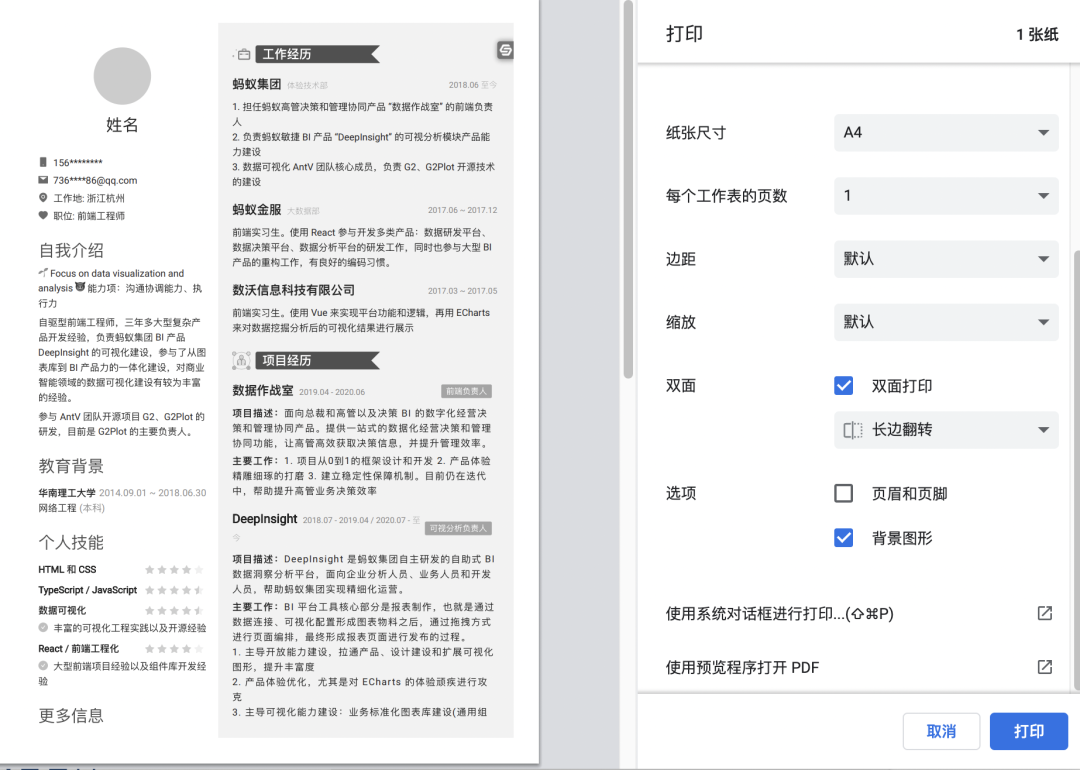This screenshot has width=1080, height=770.
Task: Click the print preview vertical scrollbar
Action: [x=627, y=189]
